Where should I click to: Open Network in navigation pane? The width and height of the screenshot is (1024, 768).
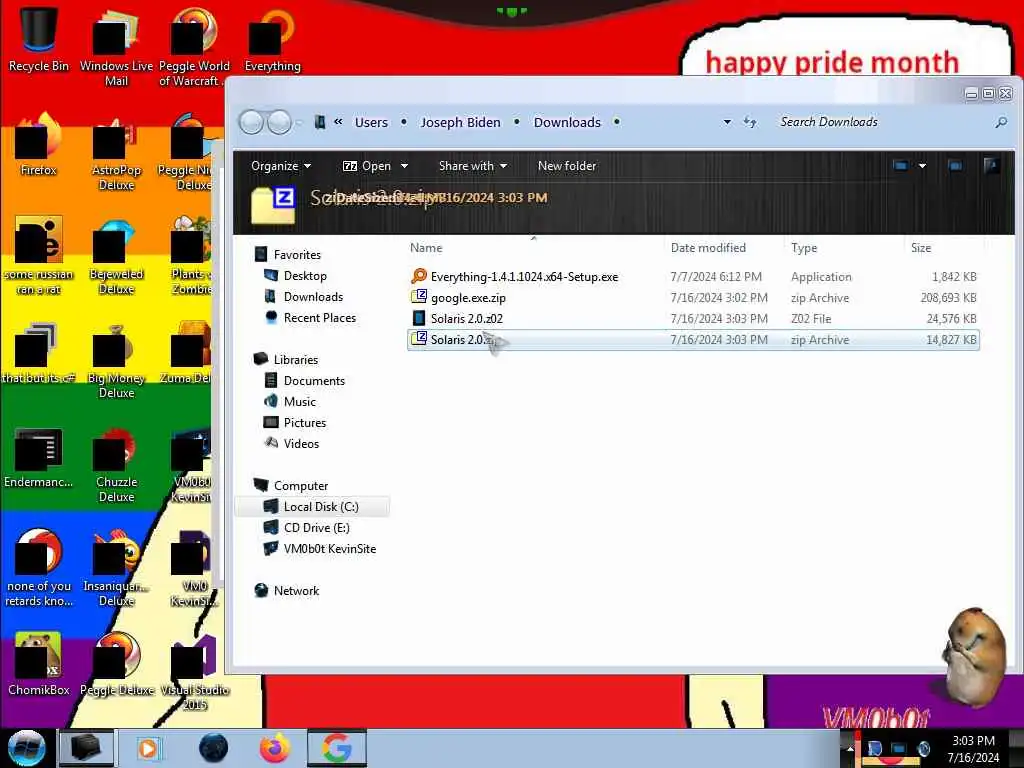pyautogui.click(x=296, y=590)
